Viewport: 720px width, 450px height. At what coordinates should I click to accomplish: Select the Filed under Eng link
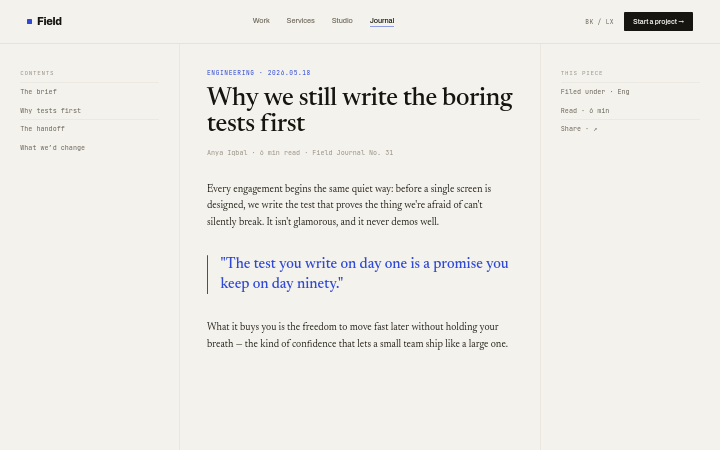tap(595, 92)
